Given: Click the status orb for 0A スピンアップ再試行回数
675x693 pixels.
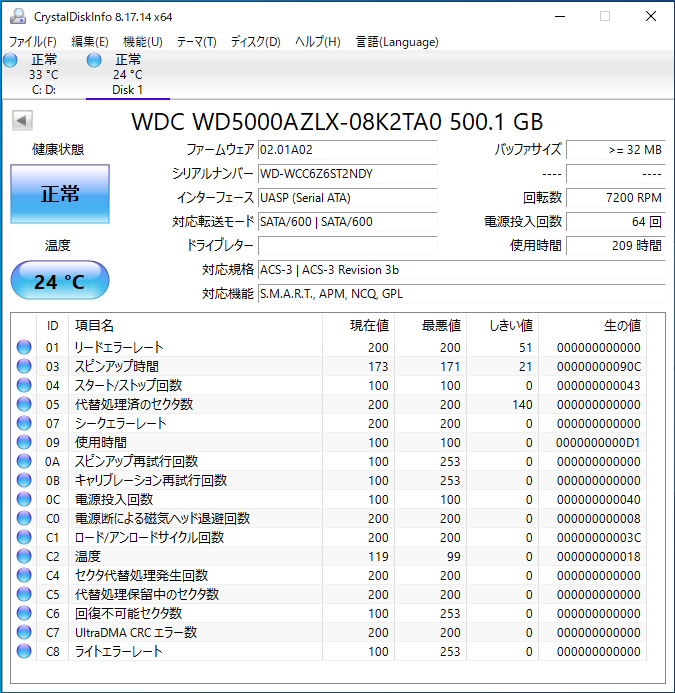Looking at the screenshot, I should pyautogui.click(x=24, y=461).
